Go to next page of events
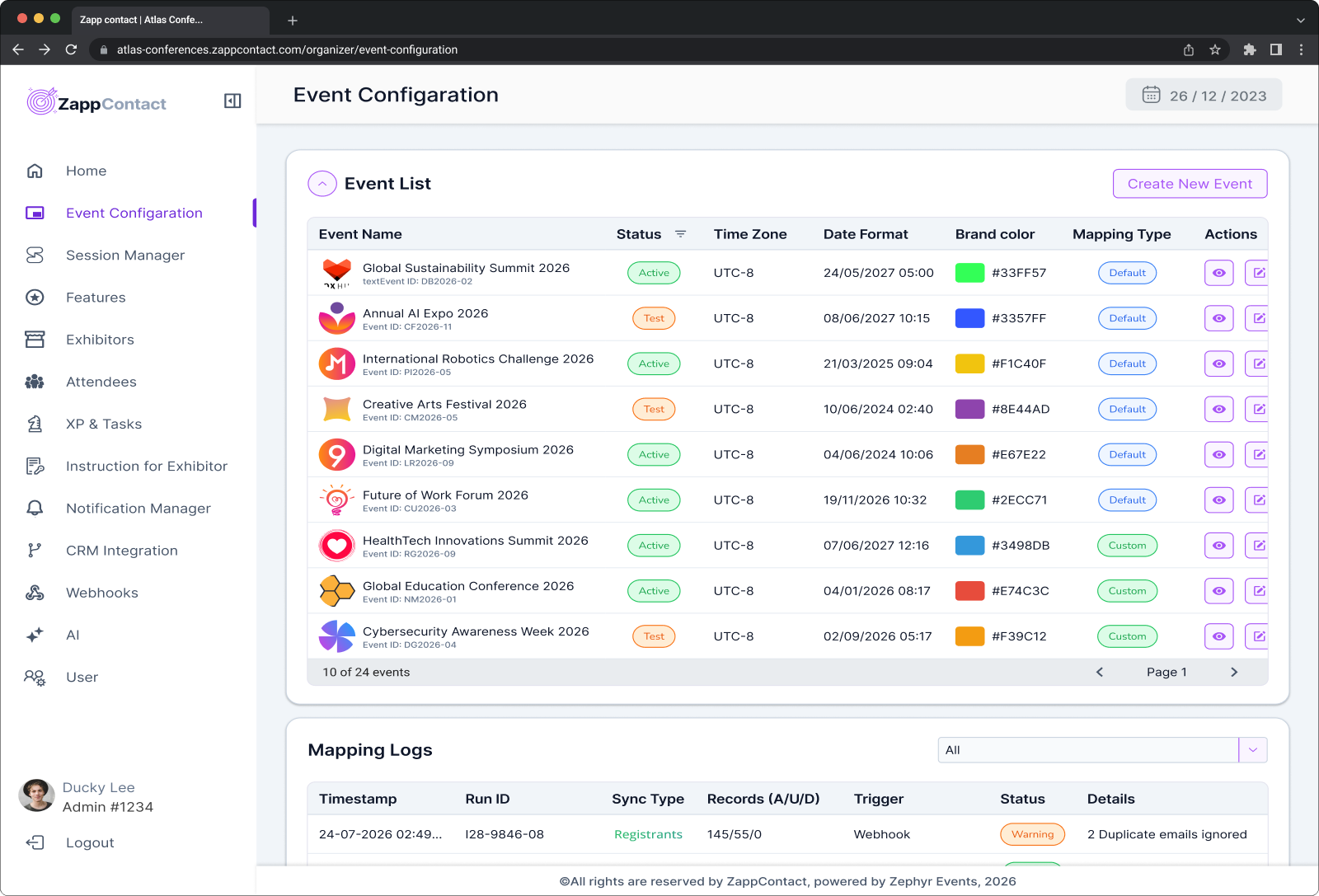1319x896 pixels. 1234,672
